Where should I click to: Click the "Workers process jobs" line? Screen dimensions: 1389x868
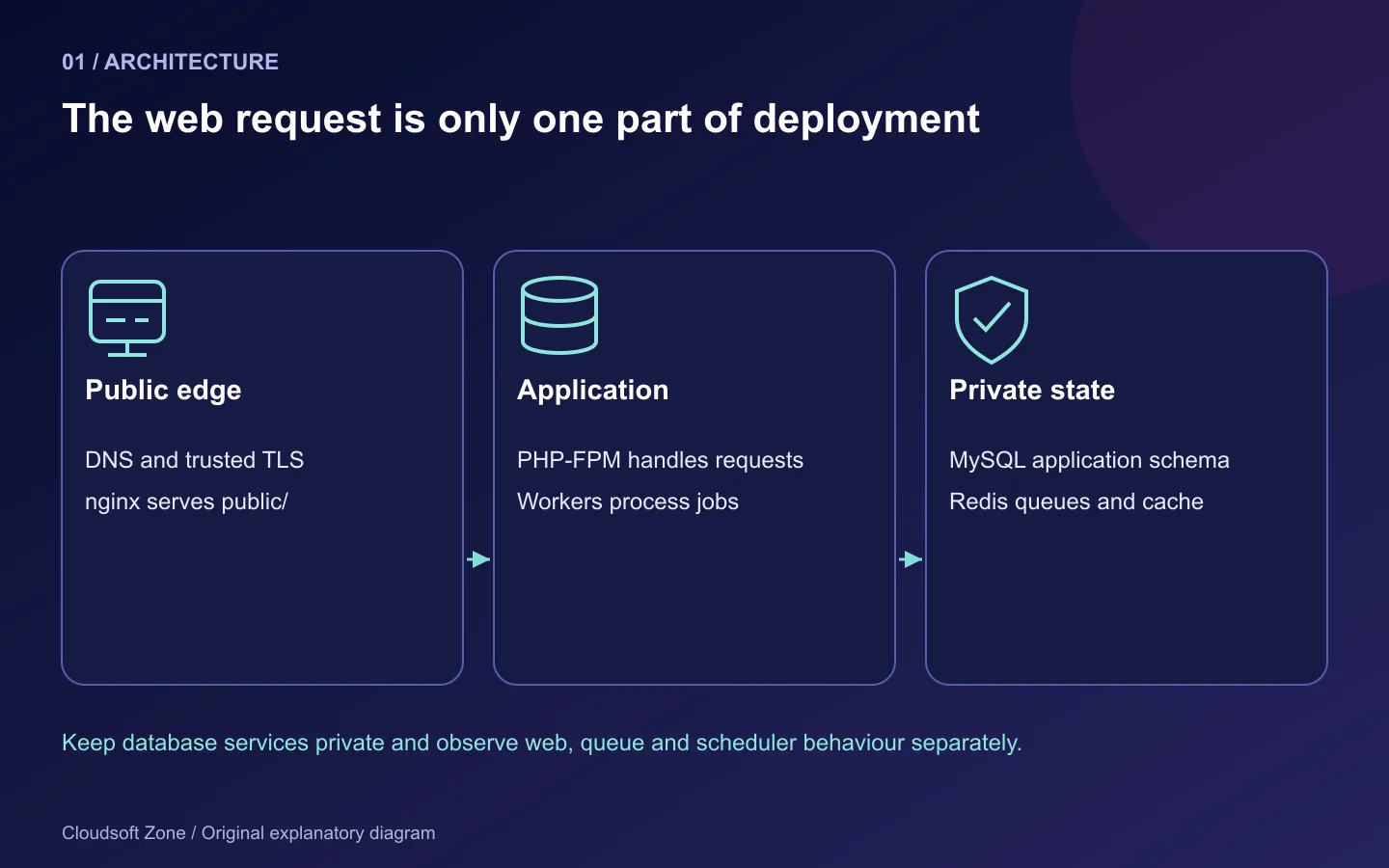coord(628,502)
